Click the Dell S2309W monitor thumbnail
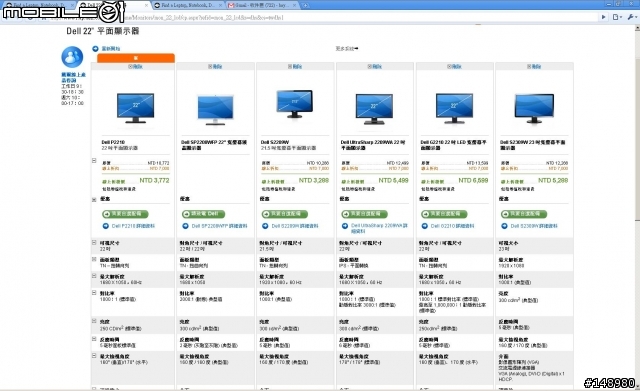 click(x=534, y=109)
